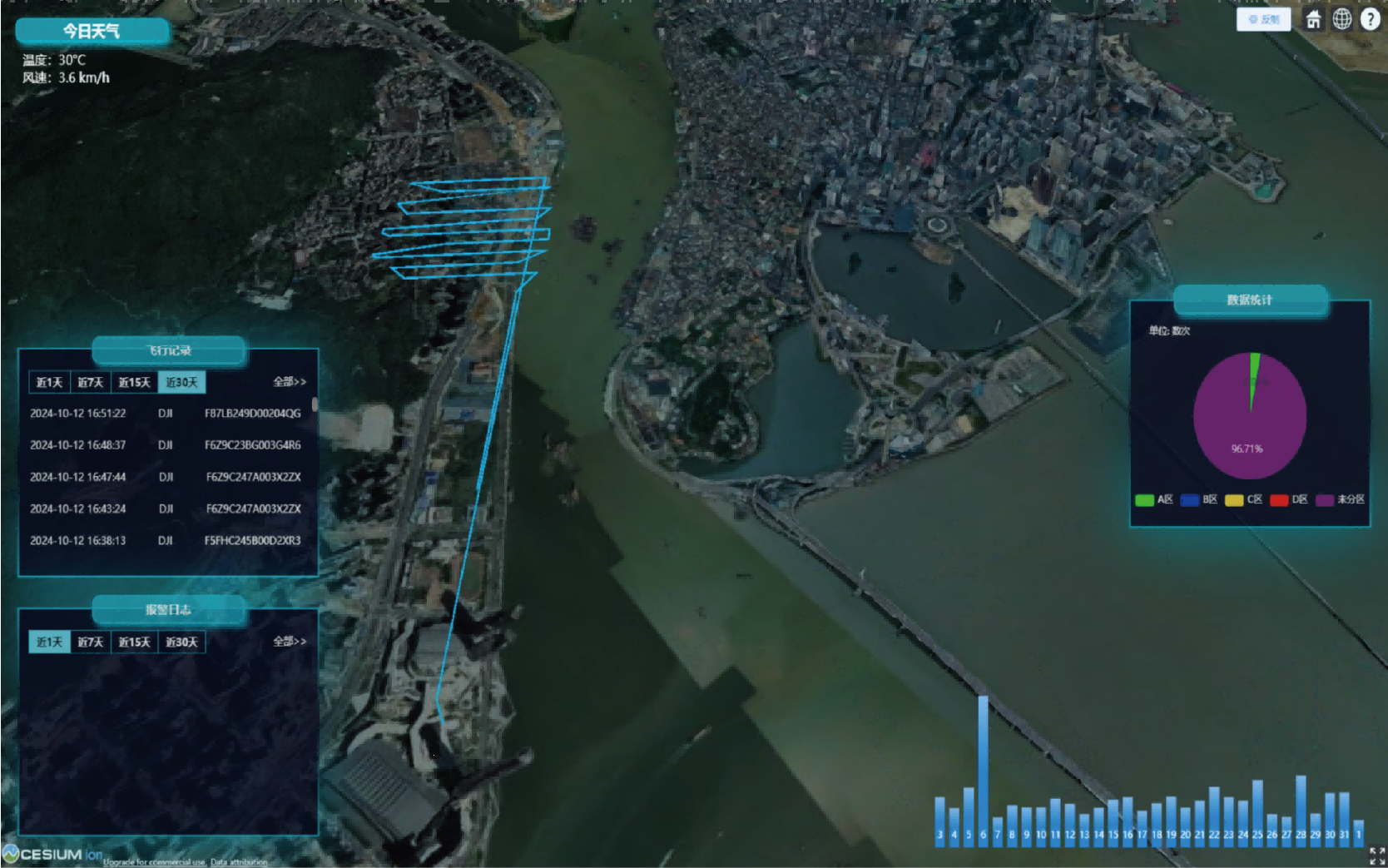Click the Cesium home view icon
The image size is (1388, 868).
point(1313,19)
